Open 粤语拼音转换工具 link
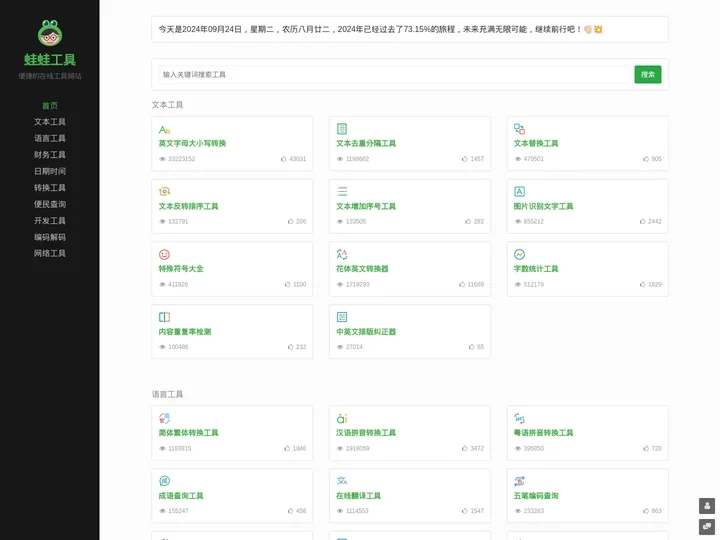This screenshot has height=540, width=720. (x=543, y=433)
